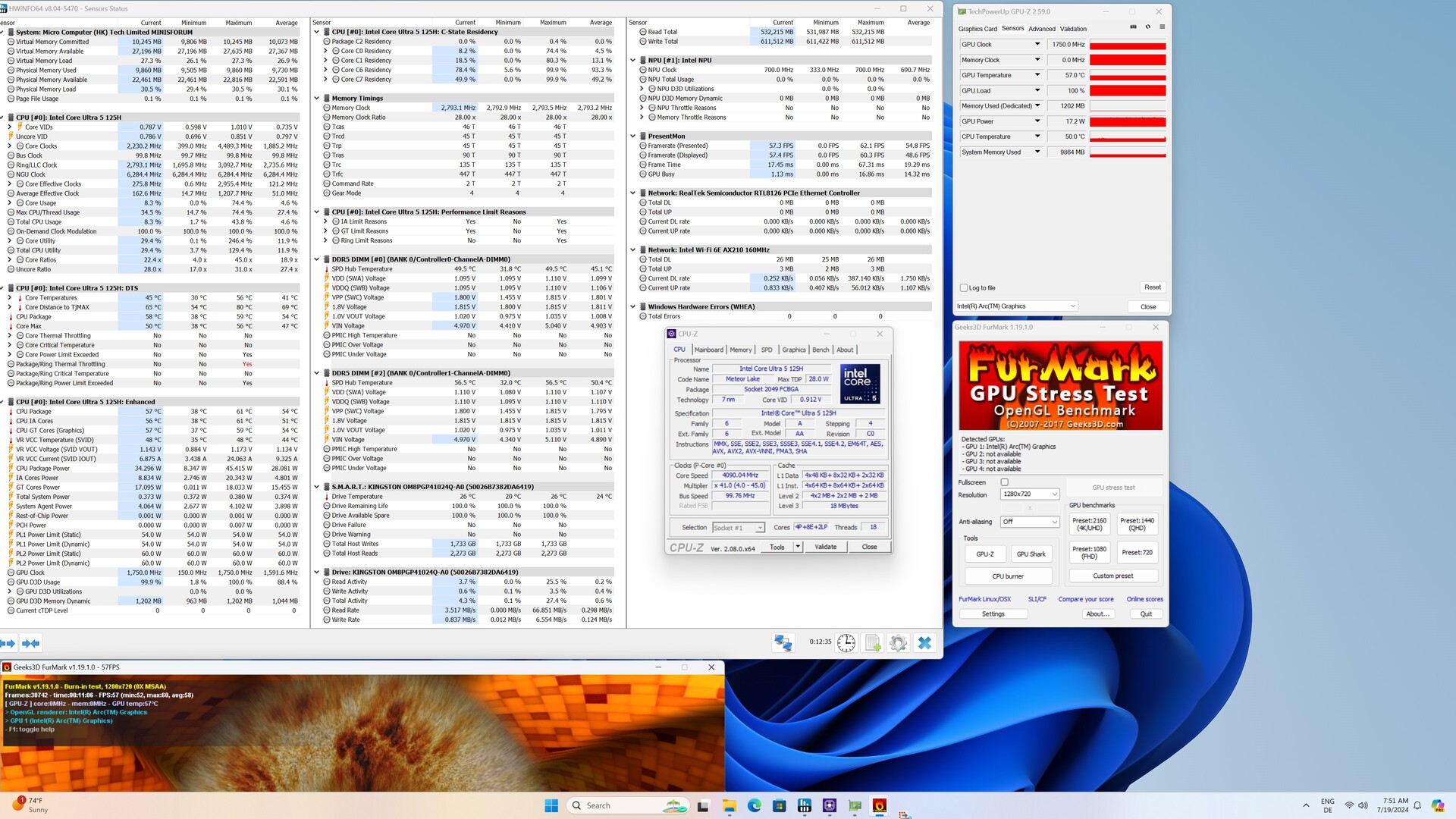Open the Anti-aliasing dropdown

pyautogui.click(x=1029, y=522)
